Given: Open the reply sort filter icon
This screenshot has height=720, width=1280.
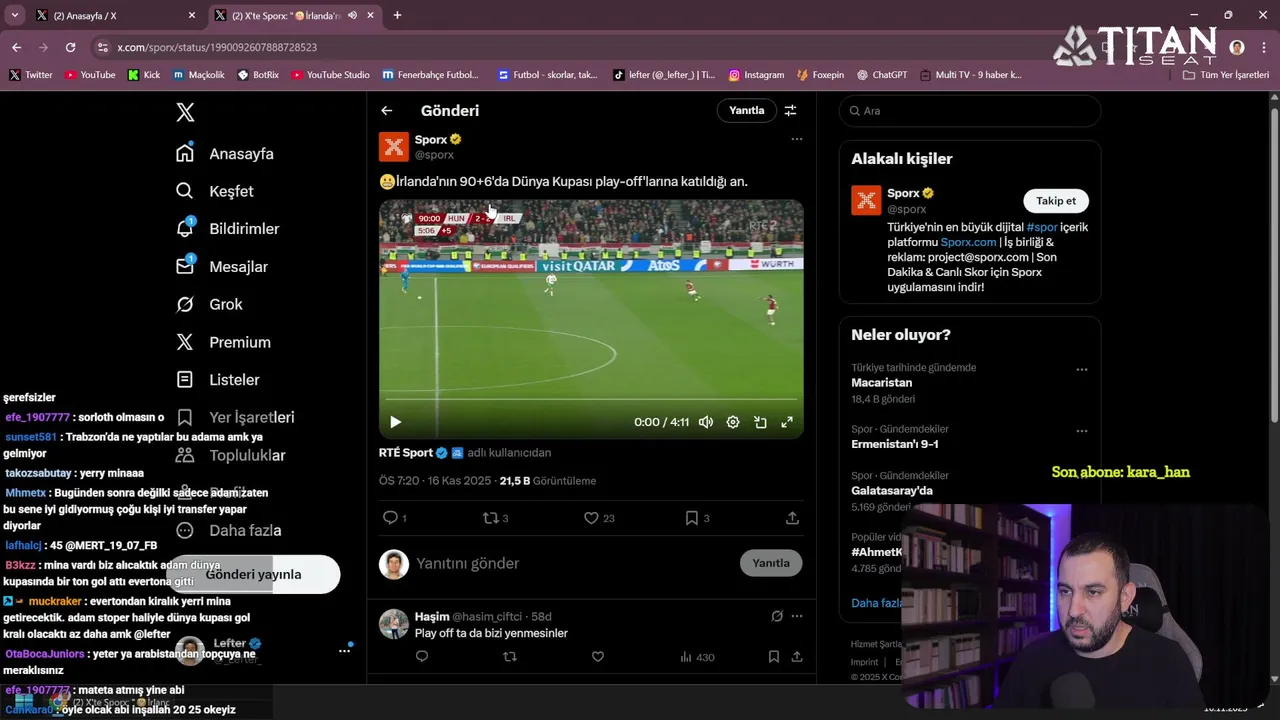Looking at the screenshot, I should pos(790,111).
